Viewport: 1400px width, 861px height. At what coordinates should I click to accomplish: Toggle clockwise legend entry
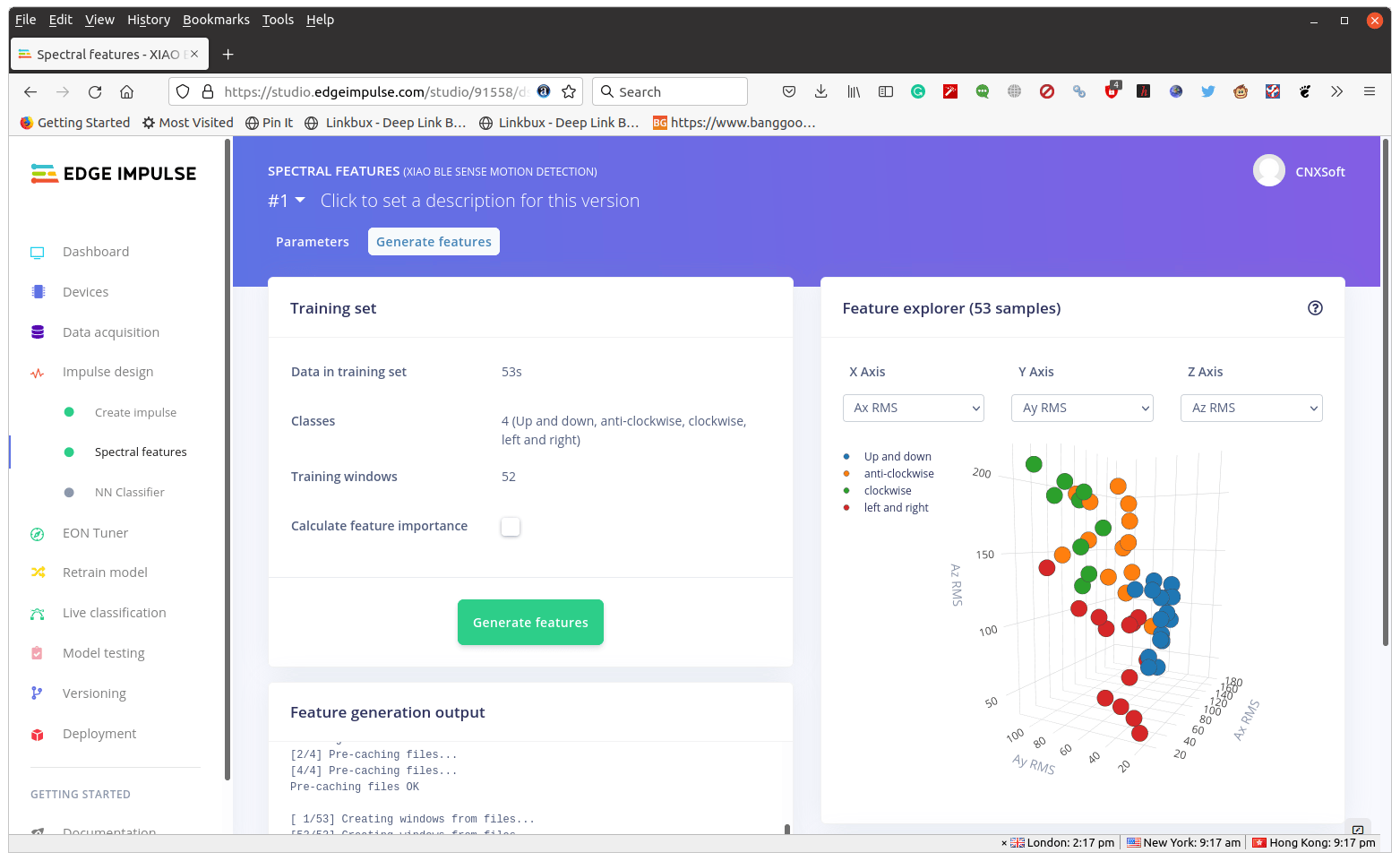coord(887,491)
